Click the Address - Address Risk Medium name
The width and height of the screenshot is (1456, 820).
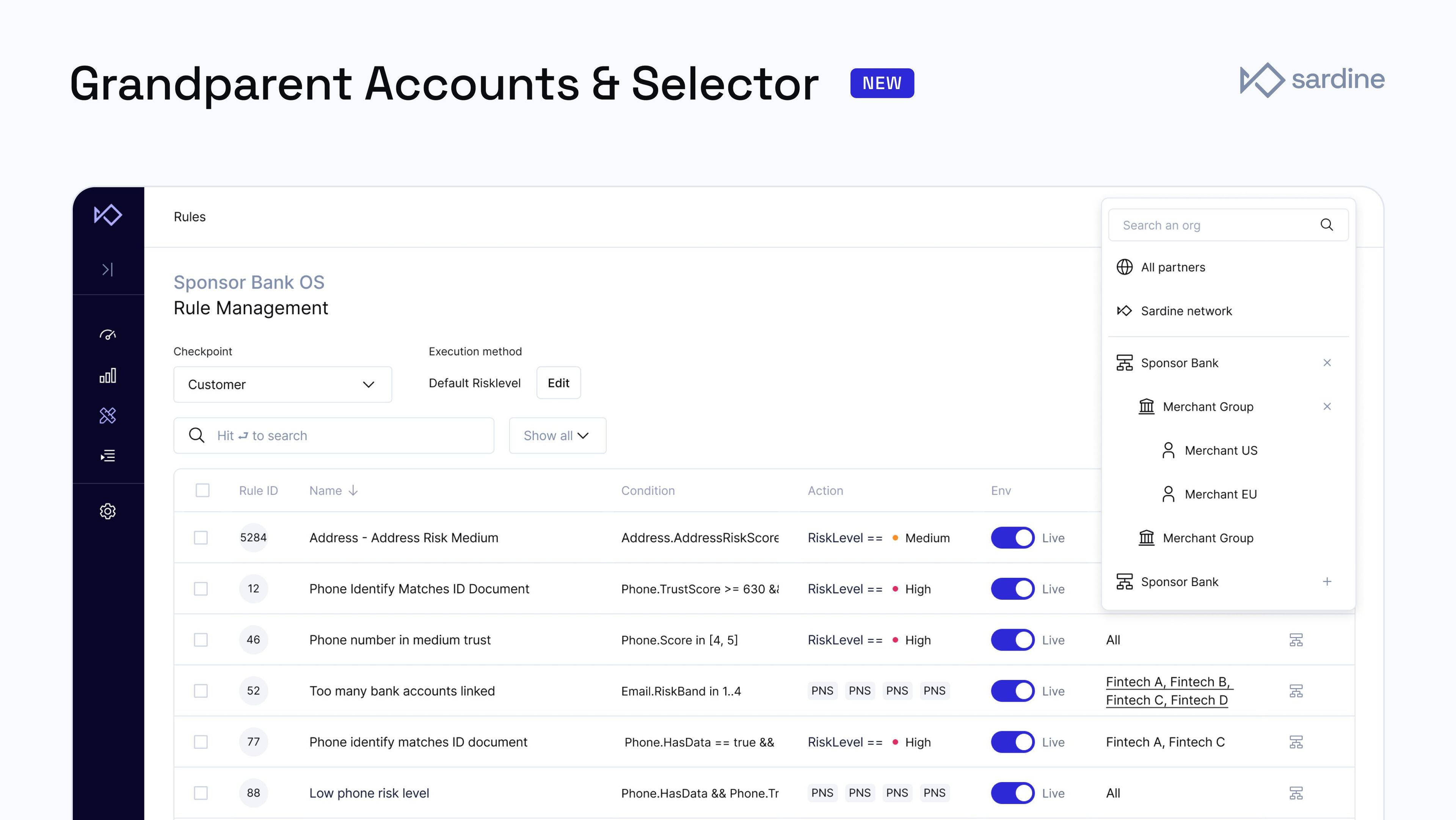403,538
